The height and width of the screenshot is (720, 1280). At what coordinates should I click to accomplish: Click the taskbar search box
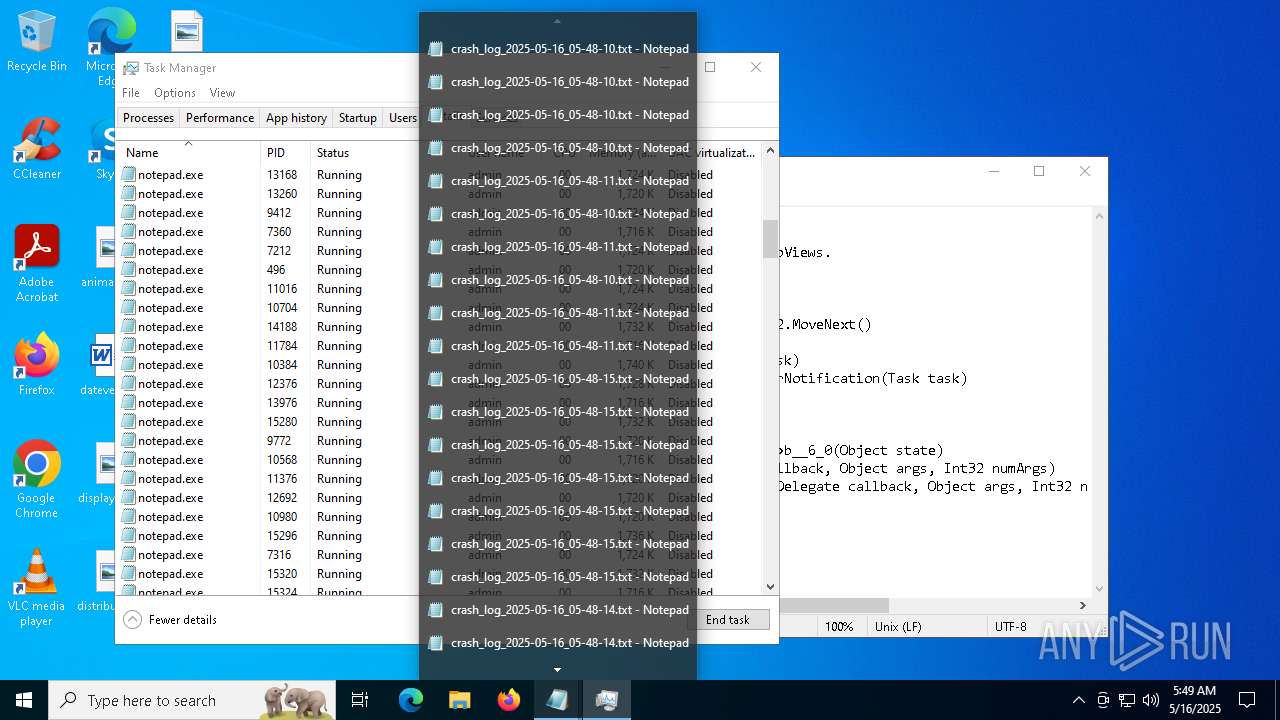point(193,700)
